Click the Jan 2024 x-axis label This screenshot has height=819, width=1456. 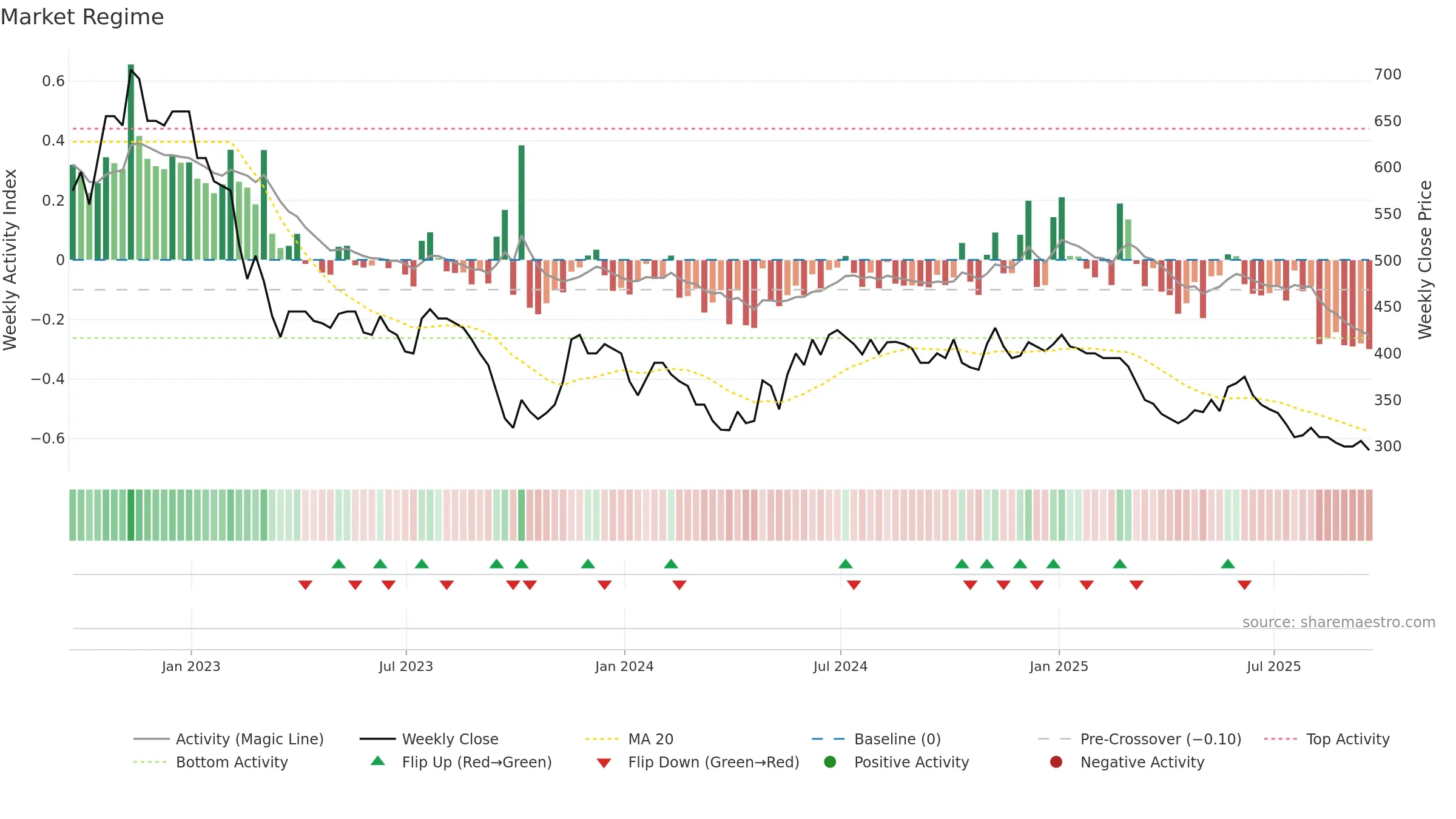(624, 666)
